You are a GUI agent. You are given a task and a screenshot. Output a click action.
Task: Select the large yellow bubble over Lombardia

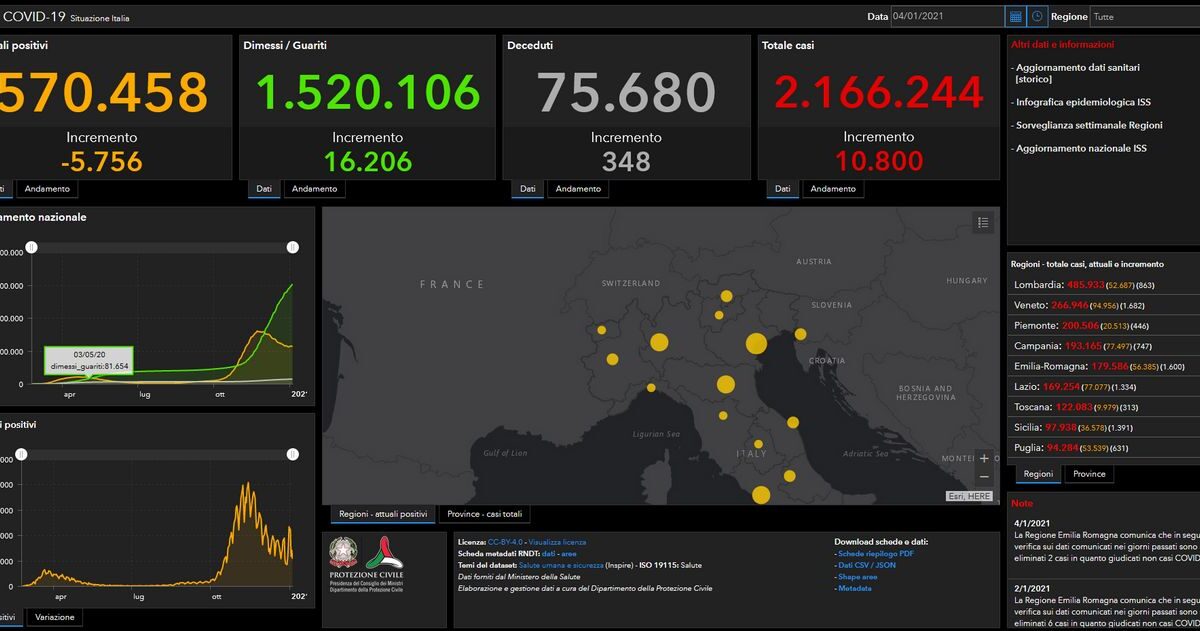click(x=659, y=343)
